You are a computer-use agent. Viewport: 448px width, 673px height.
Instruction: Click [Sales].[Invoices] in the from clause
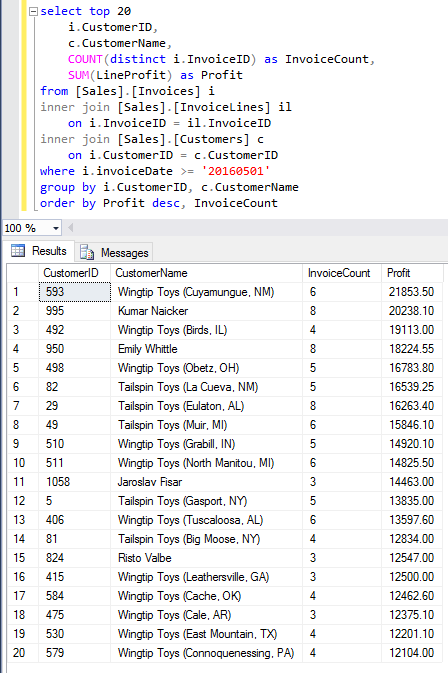pos(138,91)
